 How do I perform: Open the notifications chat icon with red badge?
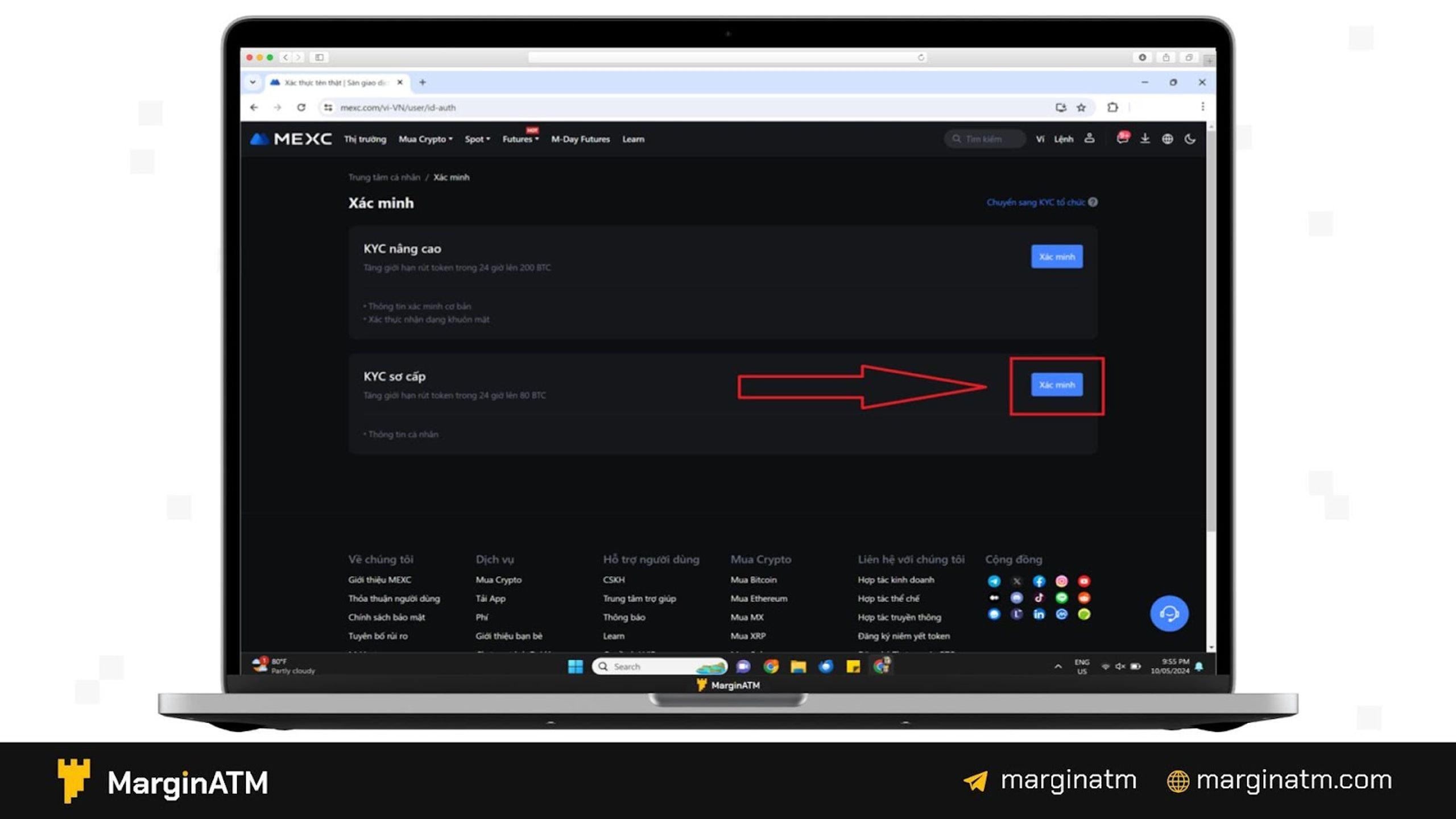(x=1122, y=138)
